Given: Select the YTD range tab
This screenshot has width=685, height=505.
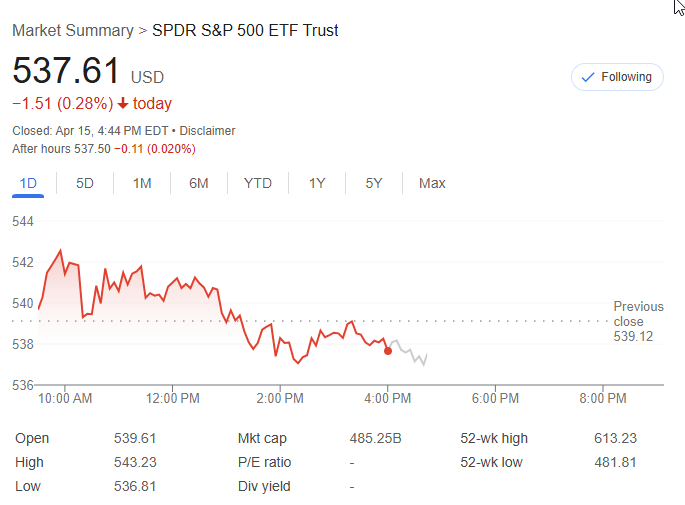Looking at the screenshot, I should [258, 183].
